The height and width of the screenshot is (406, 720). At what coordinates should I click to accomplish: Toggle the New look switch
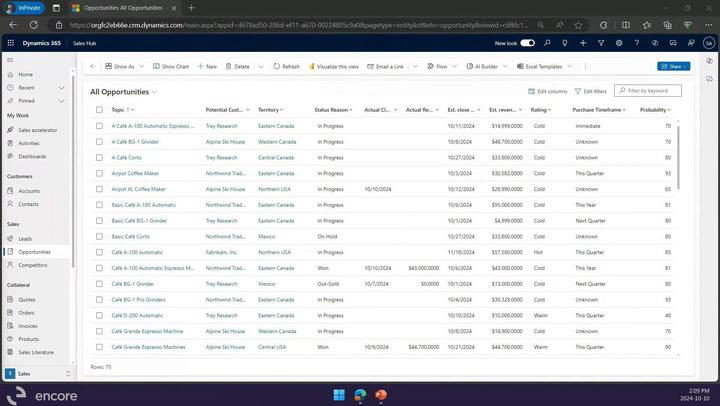tap(527, 43)
